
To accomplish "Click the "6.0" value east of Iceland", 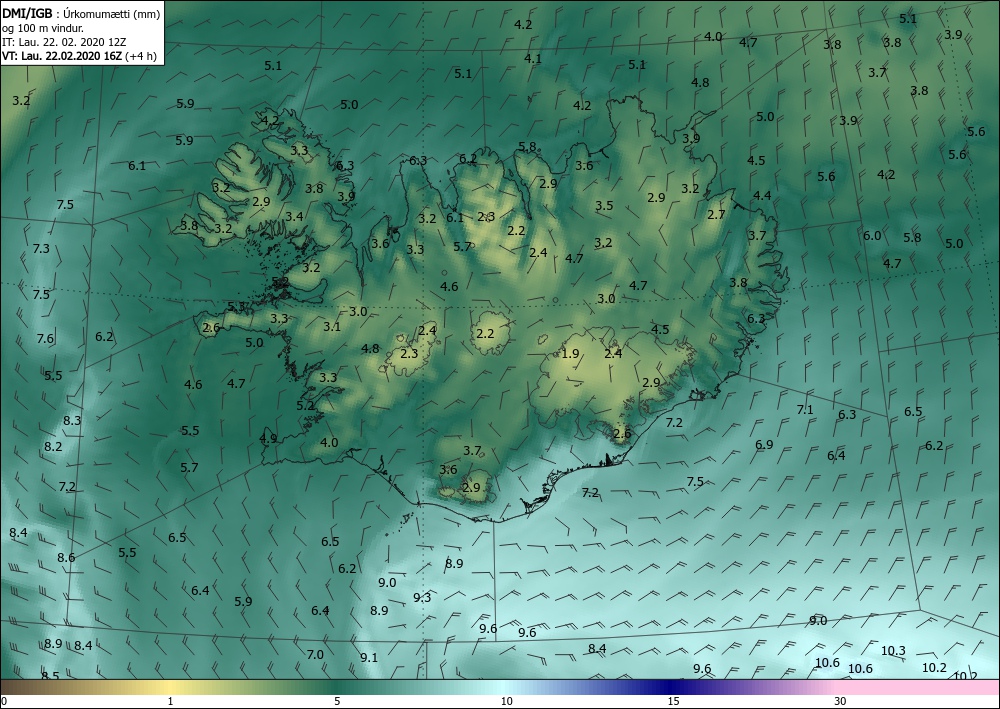I will (x=872, y=236).
